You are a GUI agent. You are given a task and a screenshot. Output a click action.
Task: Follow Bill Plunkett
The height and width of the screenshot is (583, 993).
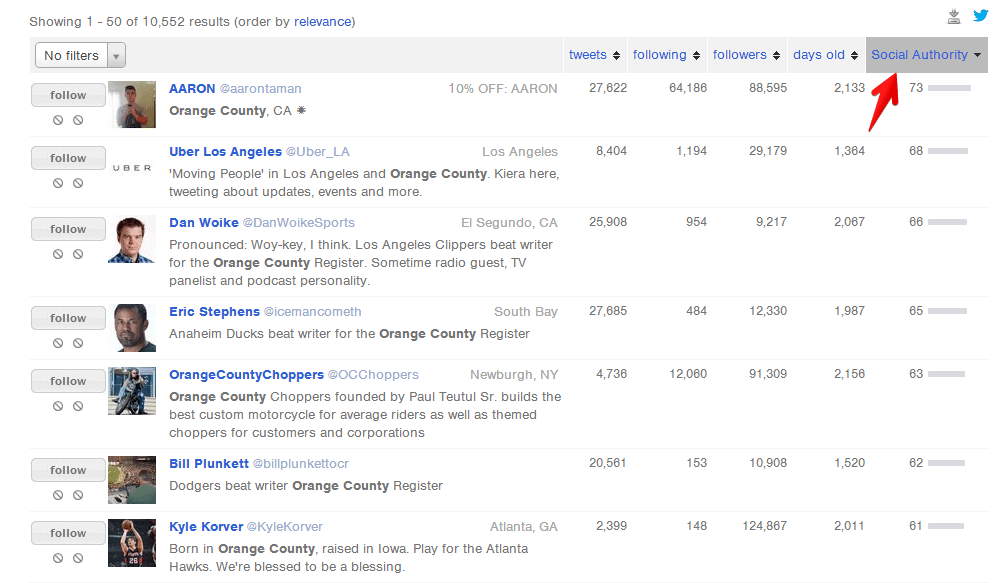(x=68, y=470)
